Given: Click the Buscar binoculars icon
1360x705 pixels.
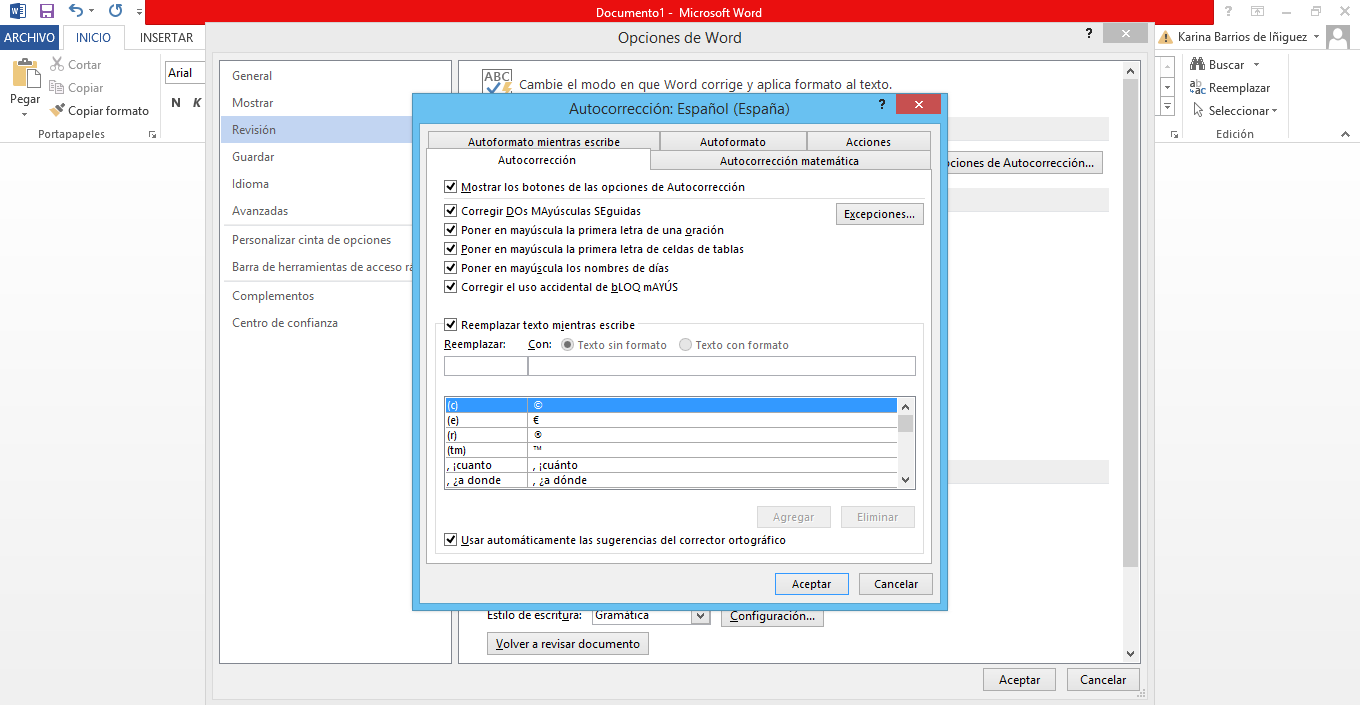Looking at the screenshot, I should pos(1196,64).
